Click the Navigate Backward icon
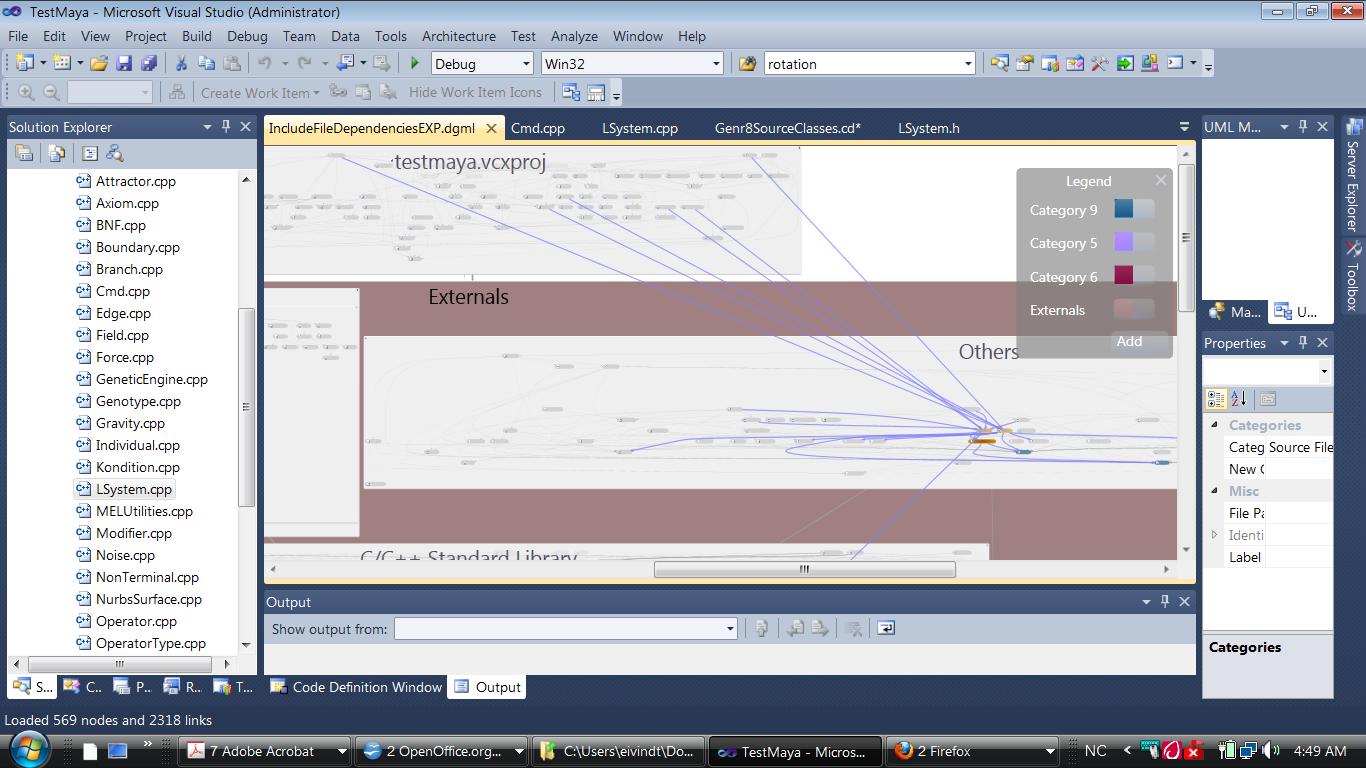Viewport: 1366px width, 768px height. click(x=346, y=63)
